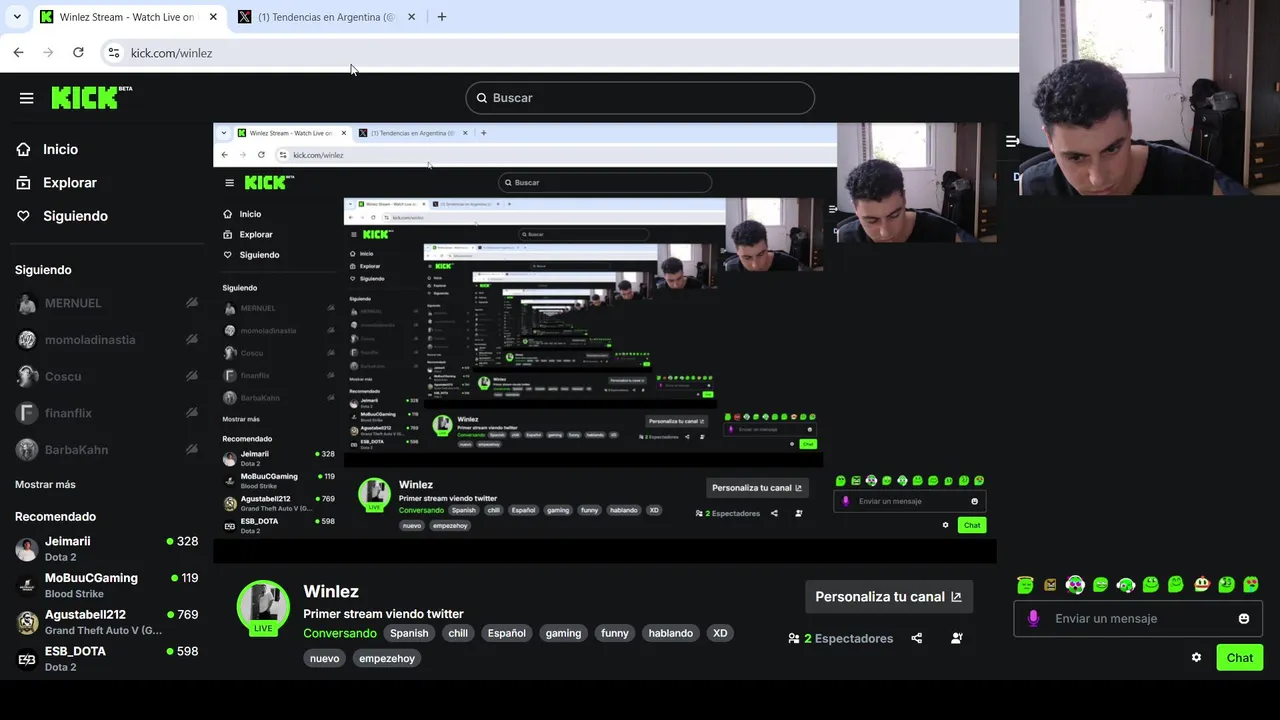Pick the halo green emote

[x=1025, y=585]
